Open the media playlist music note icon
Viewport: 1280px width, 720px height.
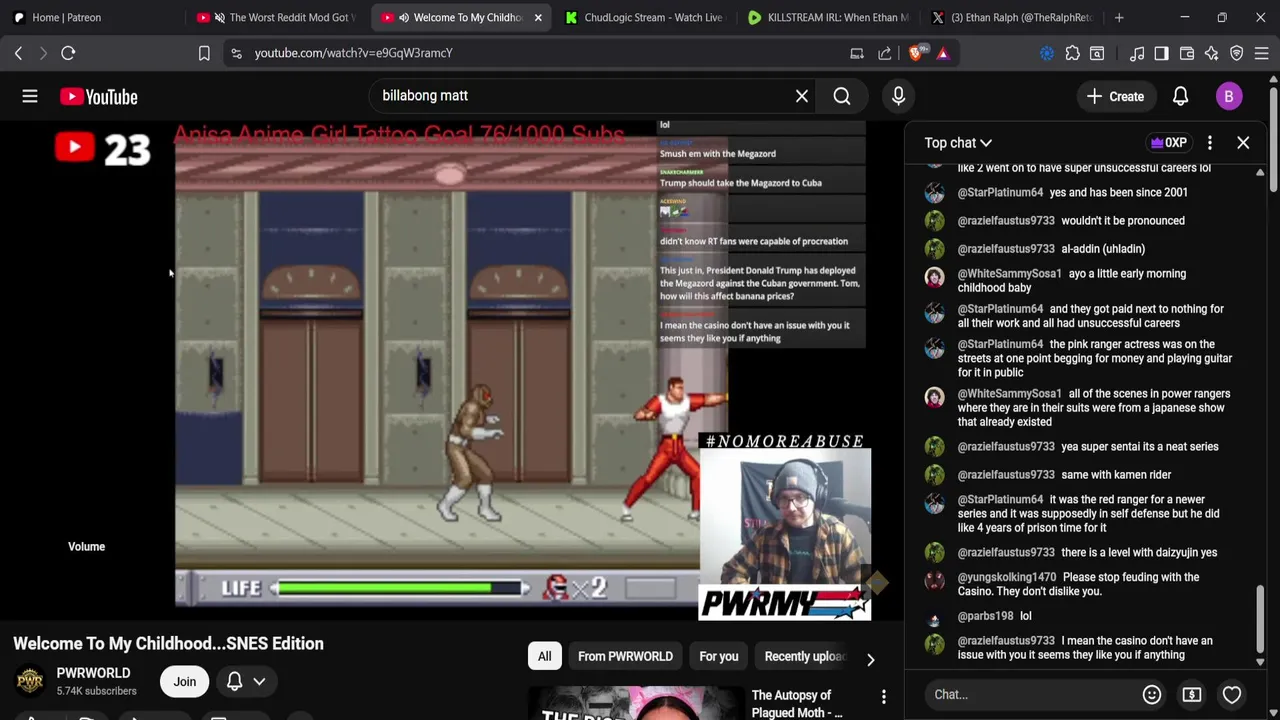click(1137, 53)
